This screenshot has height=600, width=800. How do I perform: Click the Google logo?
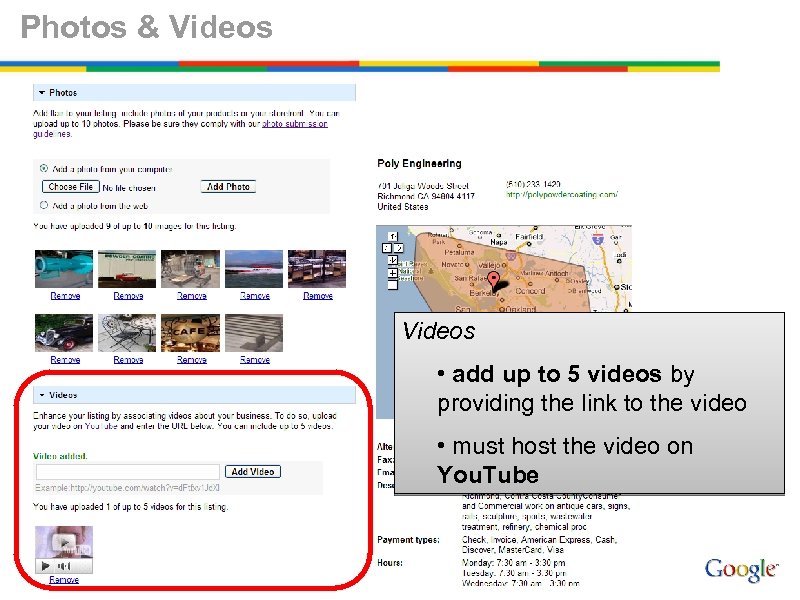click(740, 568)
